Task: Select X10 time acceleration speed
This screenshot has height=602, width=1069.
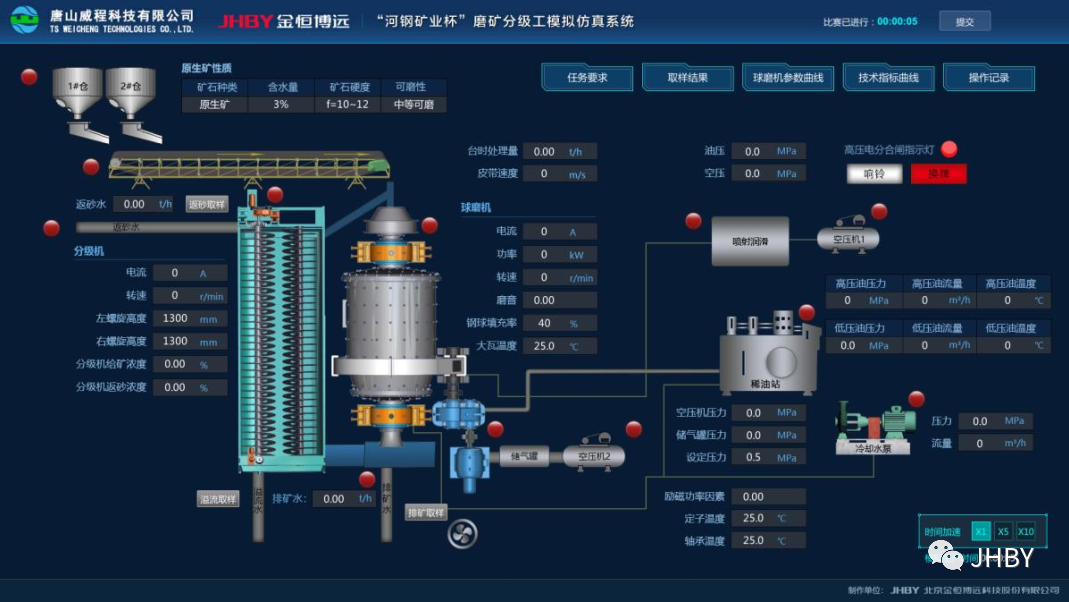Action: 1026,532
